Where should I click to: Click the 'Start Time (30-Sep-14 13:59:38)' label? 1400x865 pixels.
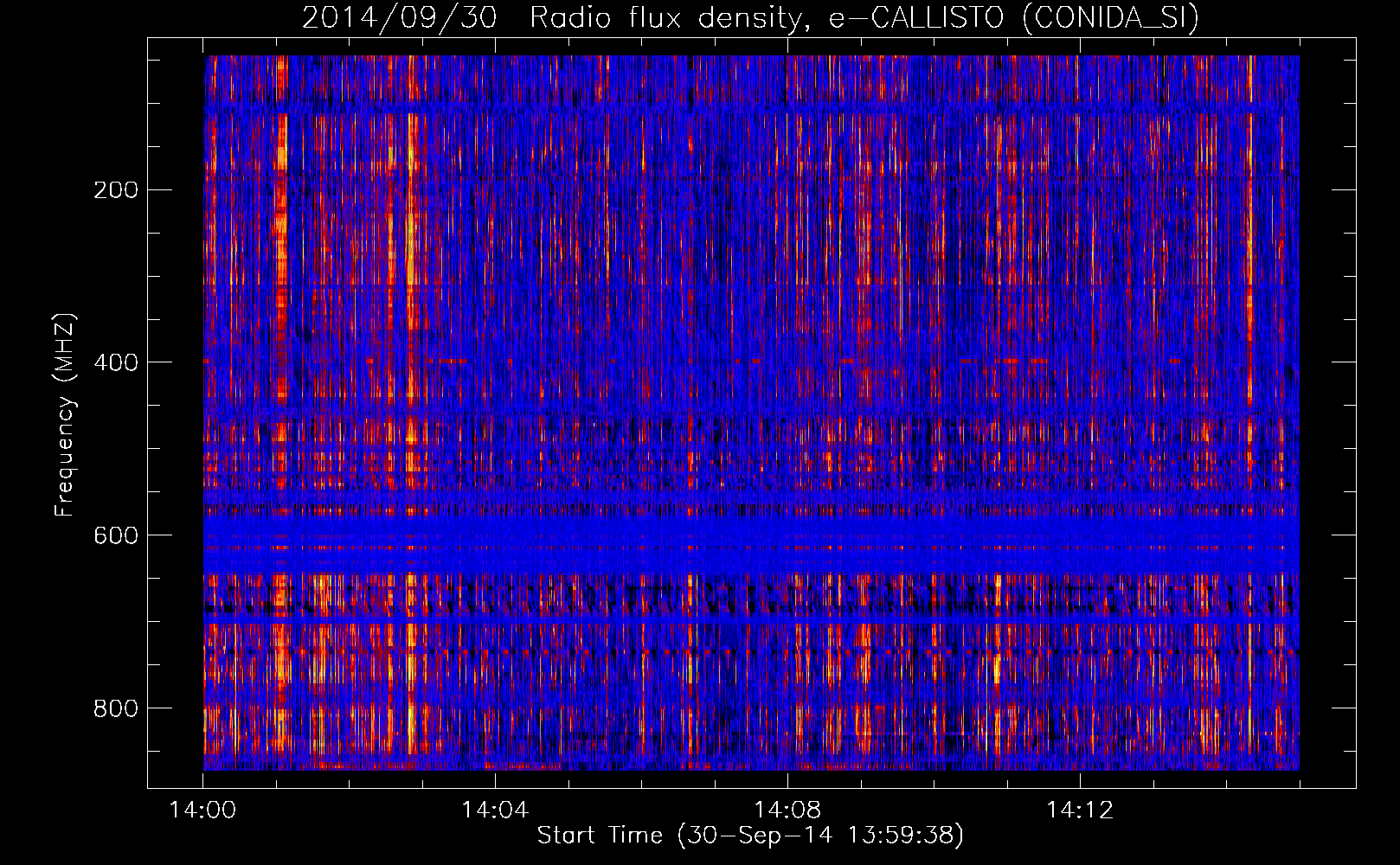pos(750,836)
